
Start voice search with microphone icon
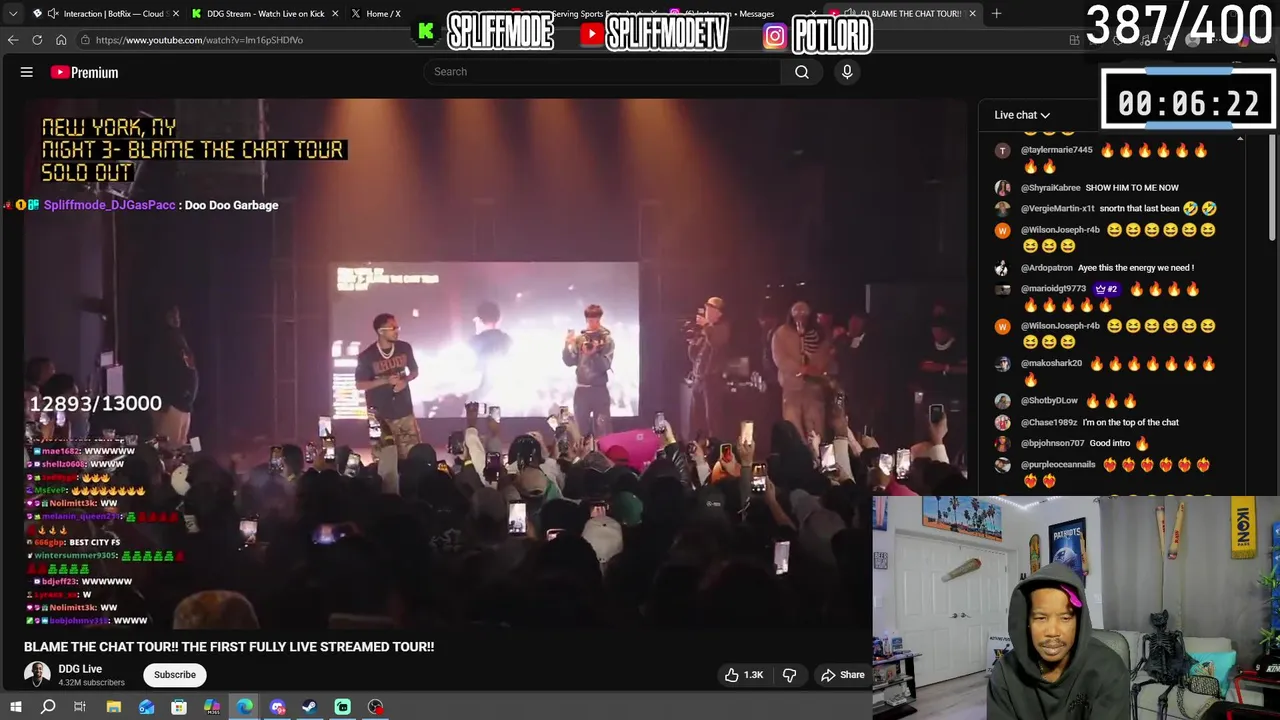(x=847, y=72)
